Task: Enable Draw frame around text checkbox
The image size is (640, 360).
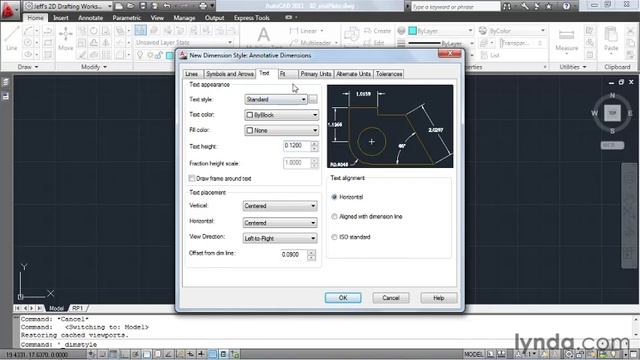Action: [192, 178]
